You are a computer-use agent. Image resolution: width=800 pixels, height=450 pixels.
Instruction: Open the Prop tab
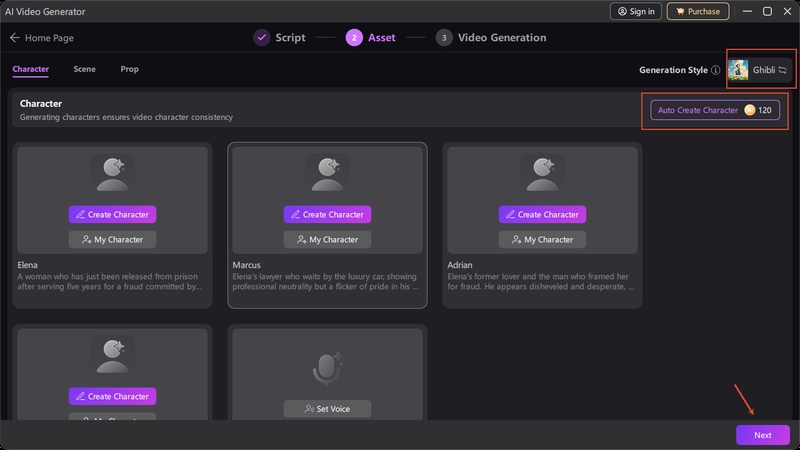click(x=130, y=69)
